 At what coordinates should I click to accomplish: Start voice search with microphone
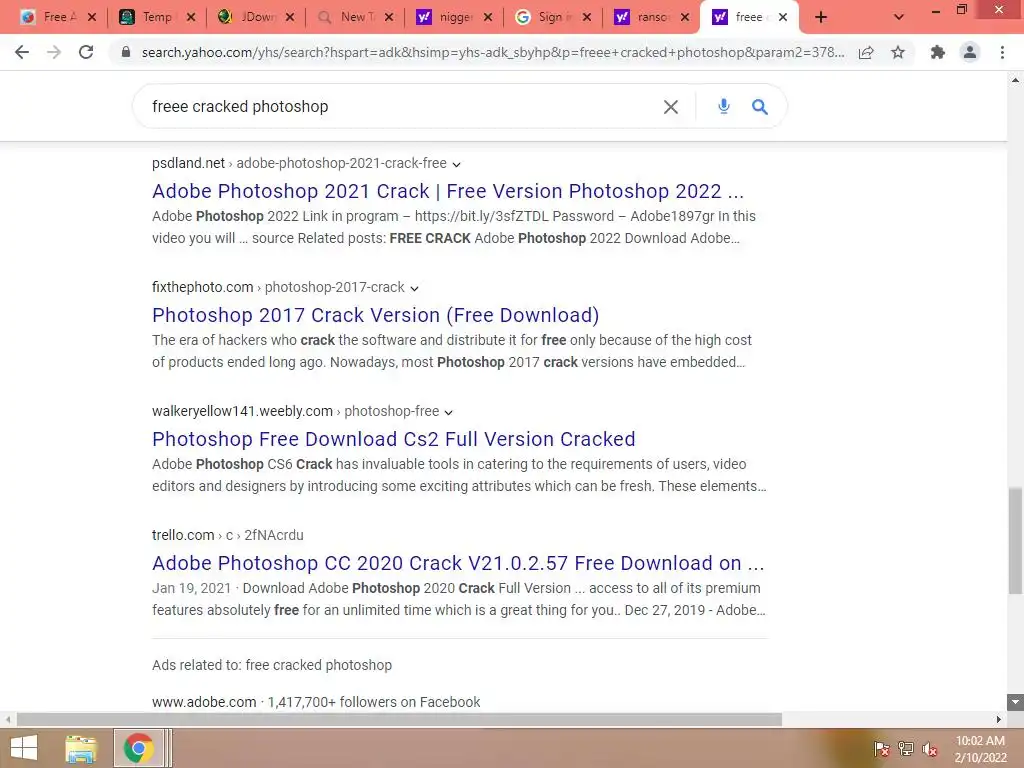click(724, 106)
